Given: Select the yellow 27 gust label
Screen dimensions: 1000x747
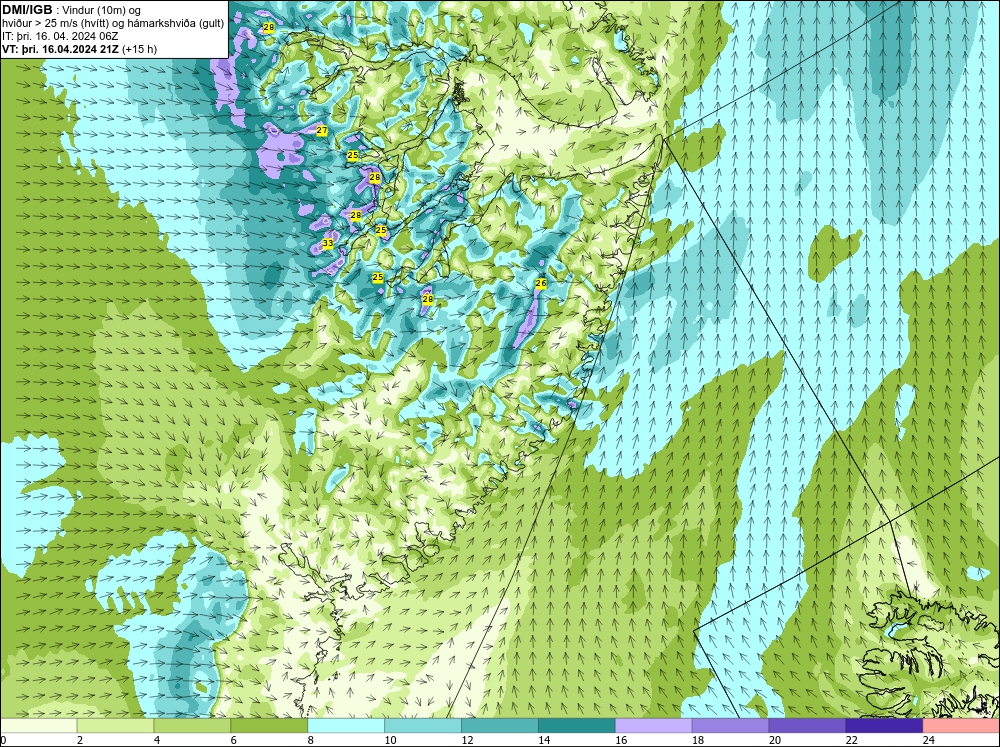Looking at the screenshot, I should pos(322,130).
